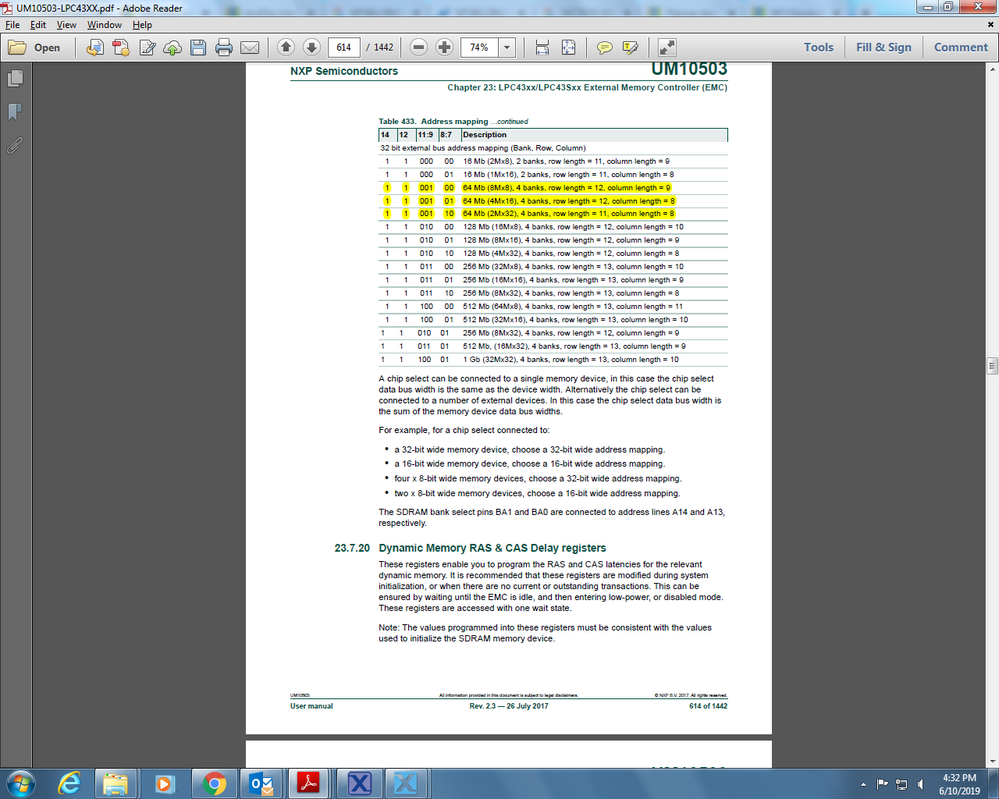This screenshot has width=999, height=799.
Task: Open the File menu
Action: 12,25
